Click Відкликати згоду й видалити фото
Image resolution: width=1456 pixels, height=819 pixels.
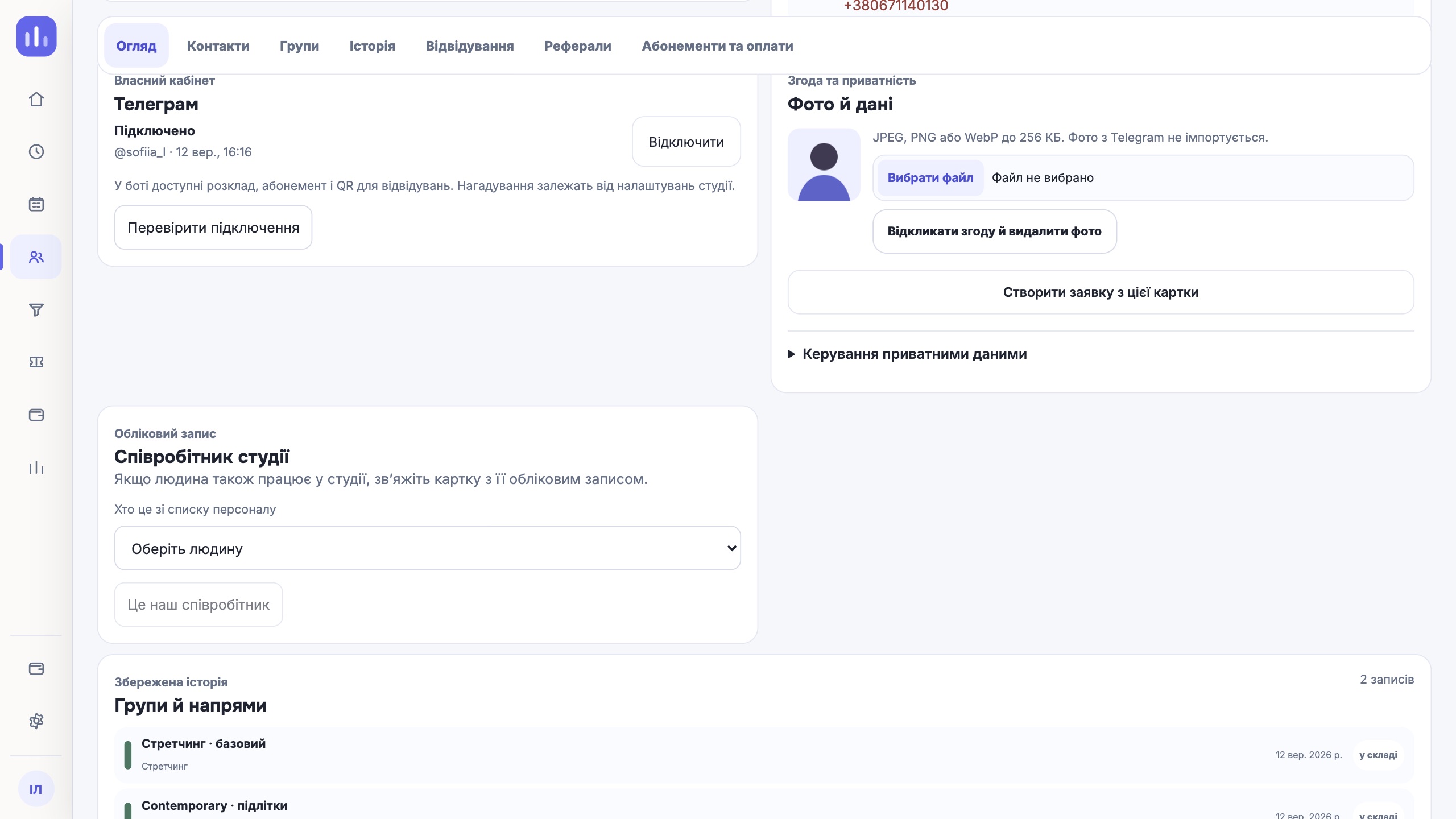(995, 231)
